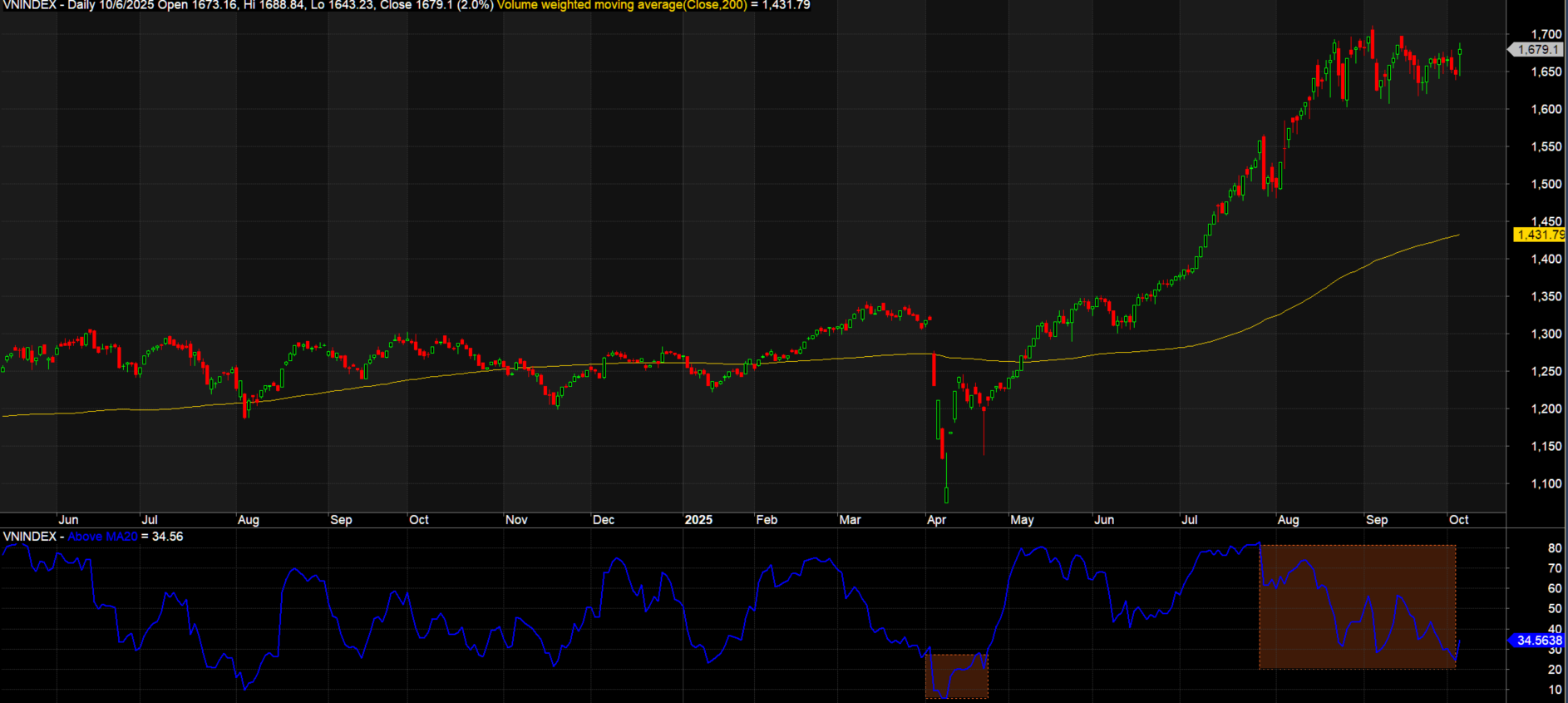Click the 2025 year marker on time axis
Viewport: 1568px width, 703px height.
coord(698,520)
